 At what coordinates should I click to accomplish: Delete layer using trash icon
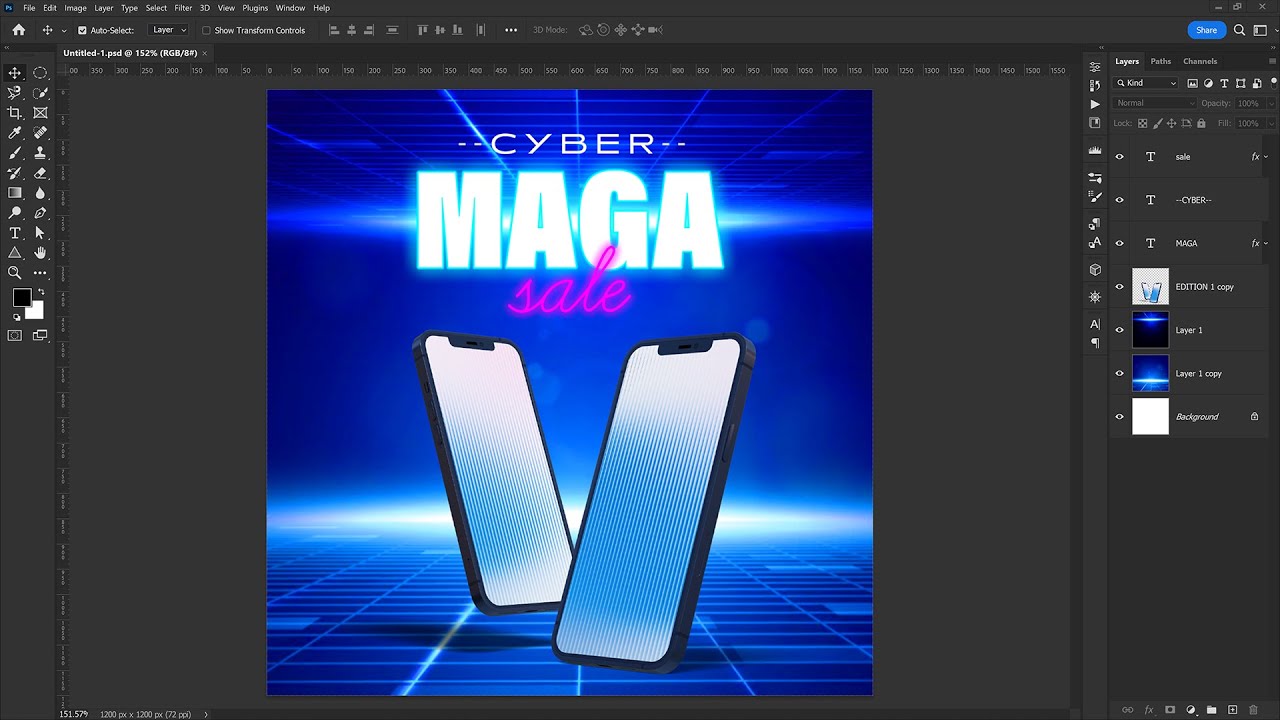pyautogui.click(x=1253, y=710)
